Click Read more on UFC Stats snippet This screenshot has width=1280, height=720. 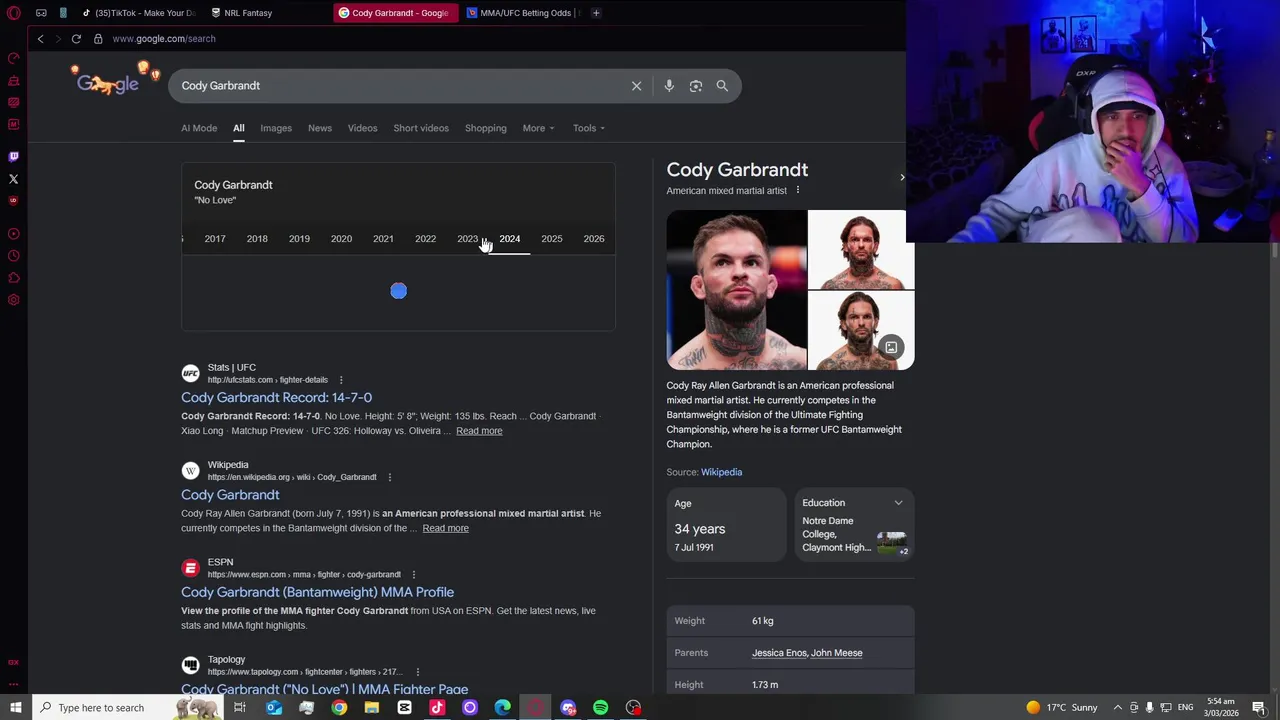(479, 431)
